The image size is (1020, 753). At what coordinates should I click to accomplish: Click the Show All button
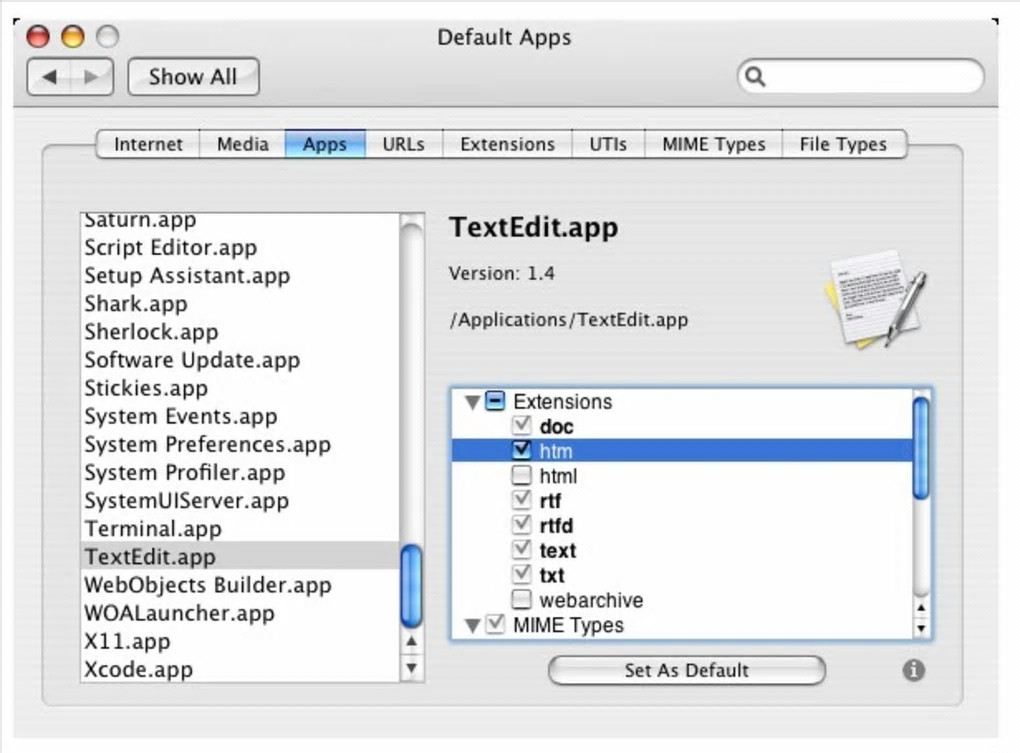pos(193,77)
